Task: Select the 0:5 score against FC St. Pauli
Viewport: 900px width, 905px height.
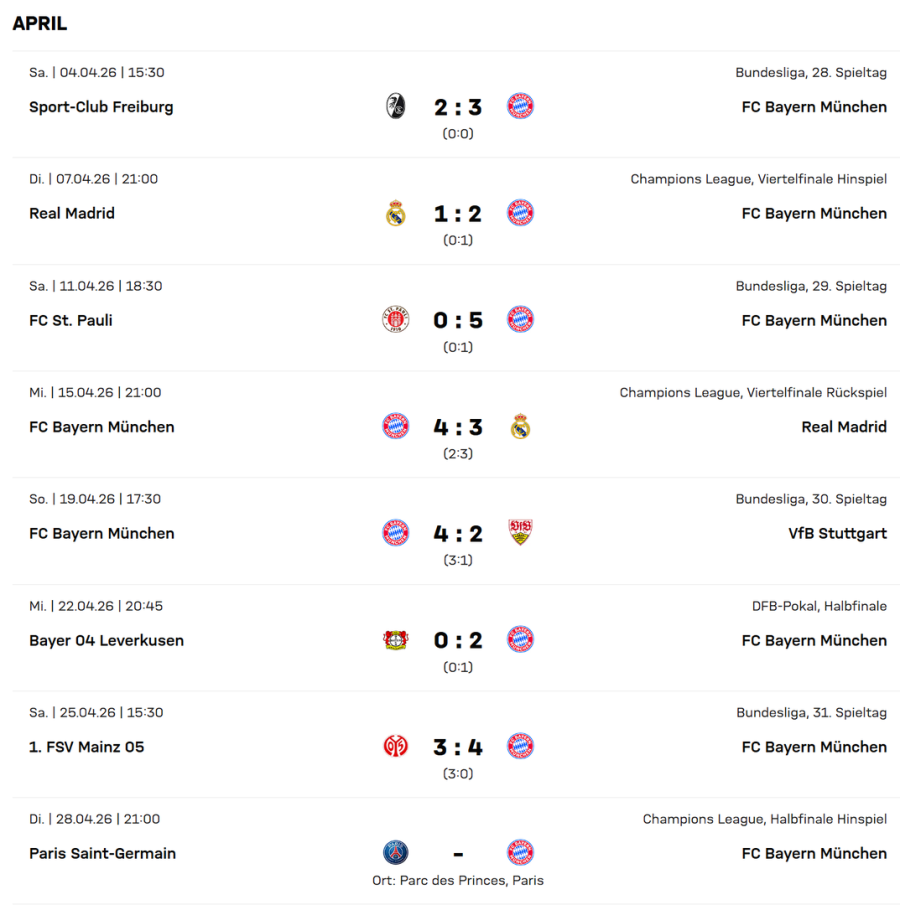Action: point(458,320)
